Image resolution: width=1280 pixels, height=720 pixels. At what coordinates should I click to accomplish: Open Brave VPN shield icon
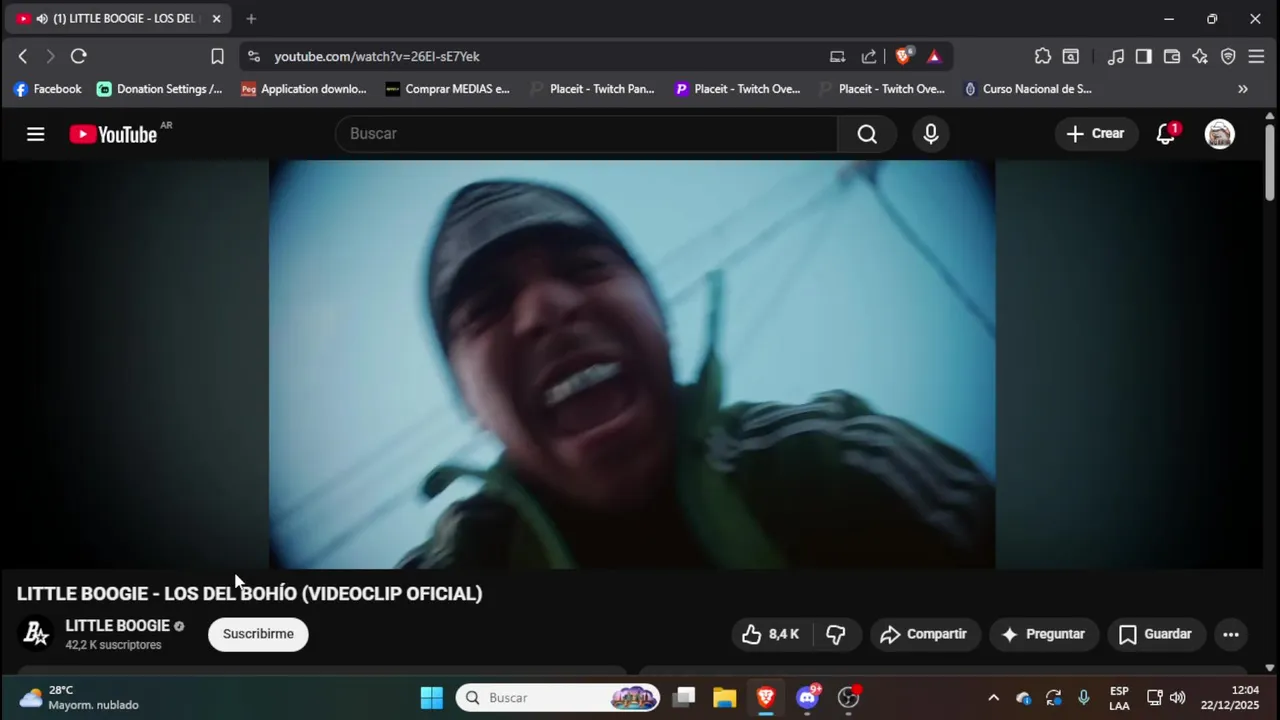[x=1228, y=56]
